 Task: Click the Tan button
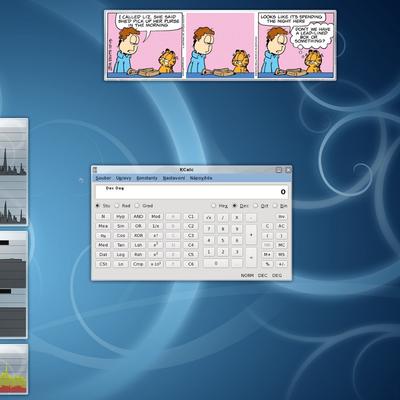point(121,245)
